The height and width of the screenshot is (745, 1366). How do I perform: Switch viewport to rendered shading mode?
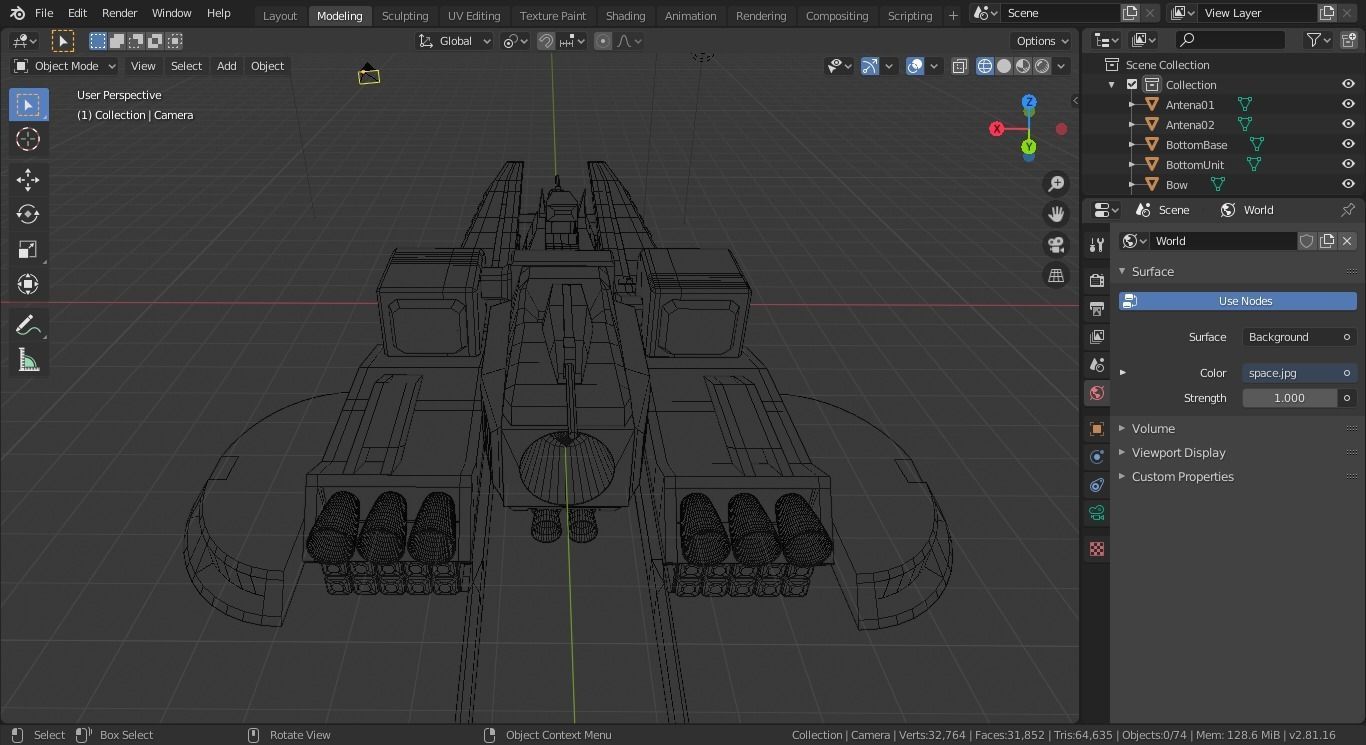pos(1042,66)
